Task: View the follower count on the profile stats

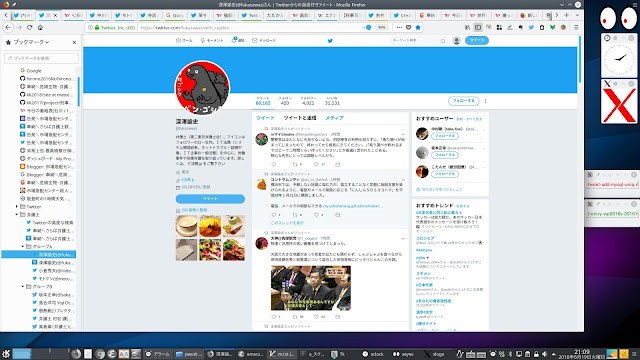Action: 308,101
